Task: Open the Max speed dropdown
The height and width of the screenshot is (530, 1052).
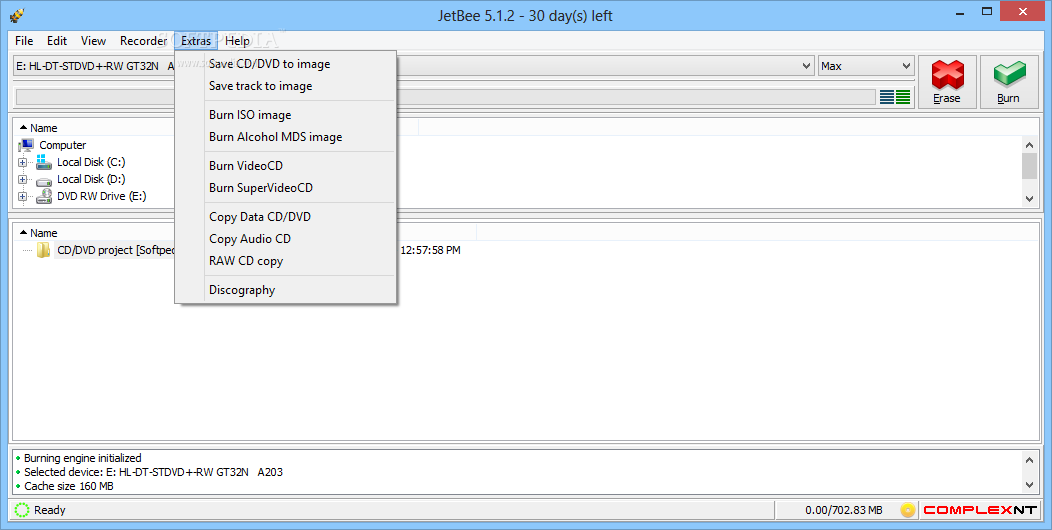Action: (906, 66)
